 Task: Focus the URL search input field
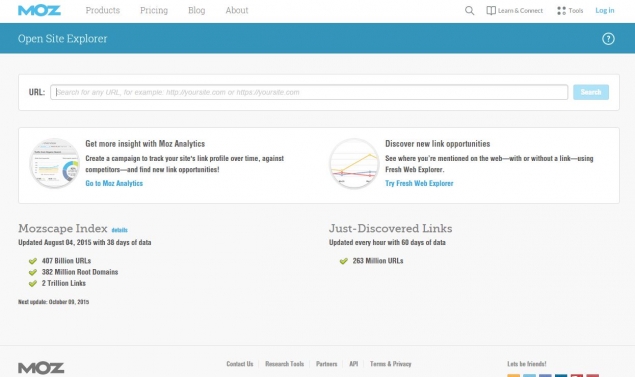(x=309, y=92)
